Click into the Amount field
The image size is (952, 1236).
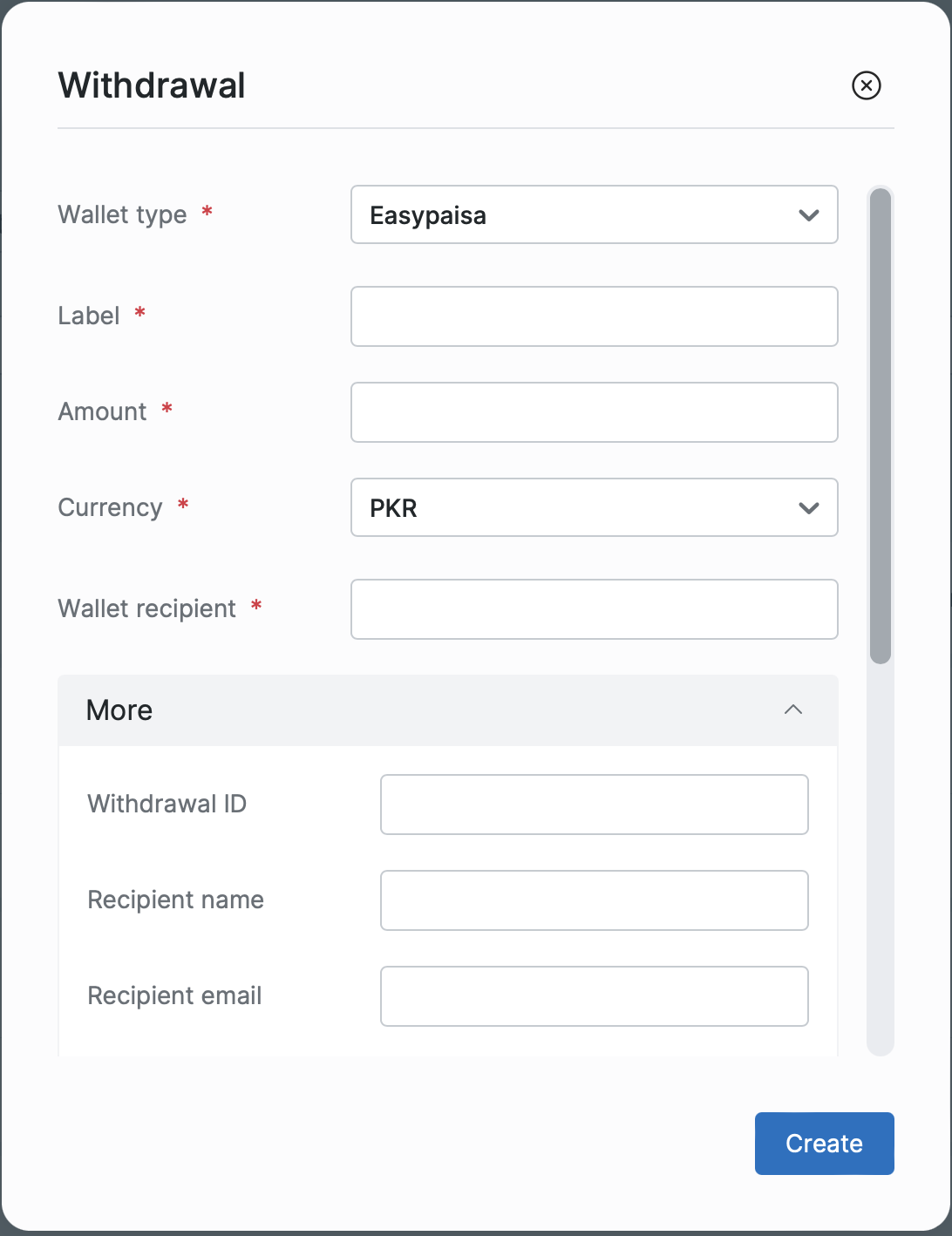pos(594,412)
